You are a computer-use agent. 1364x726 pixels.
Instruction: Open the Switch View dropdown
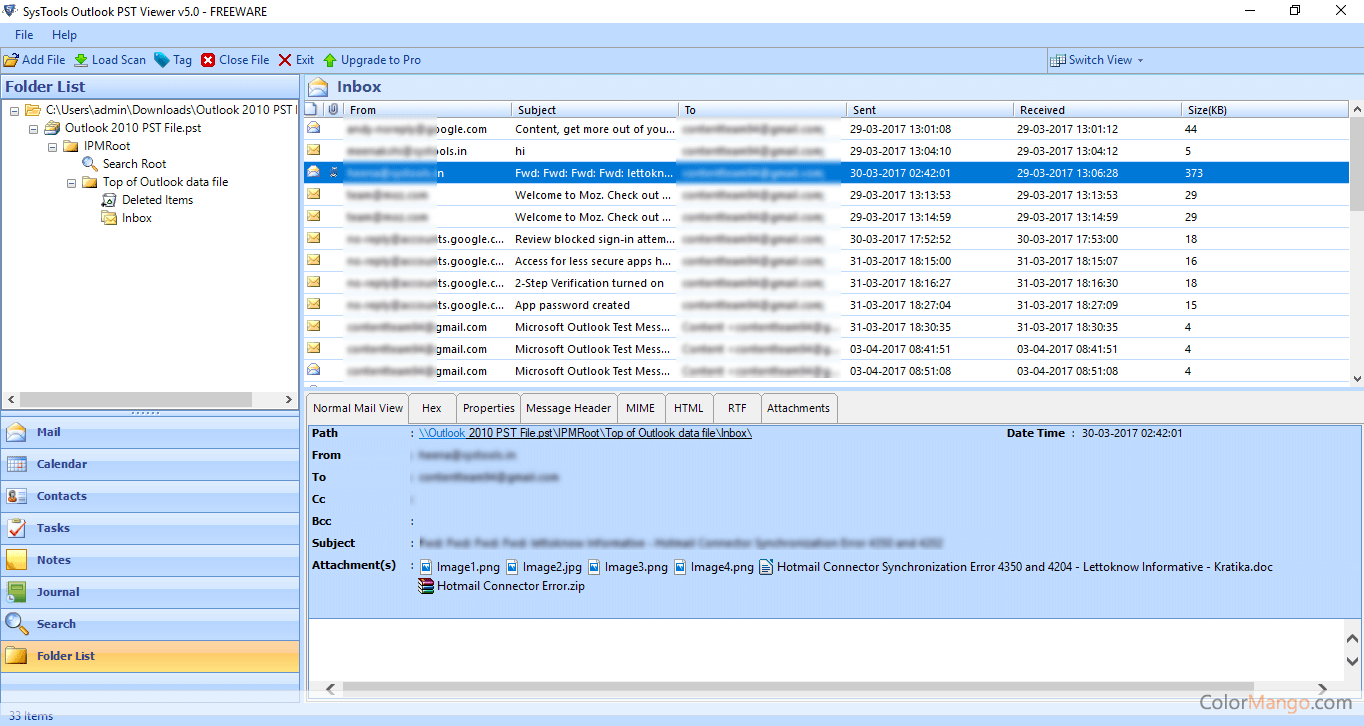coord(1097,60)
